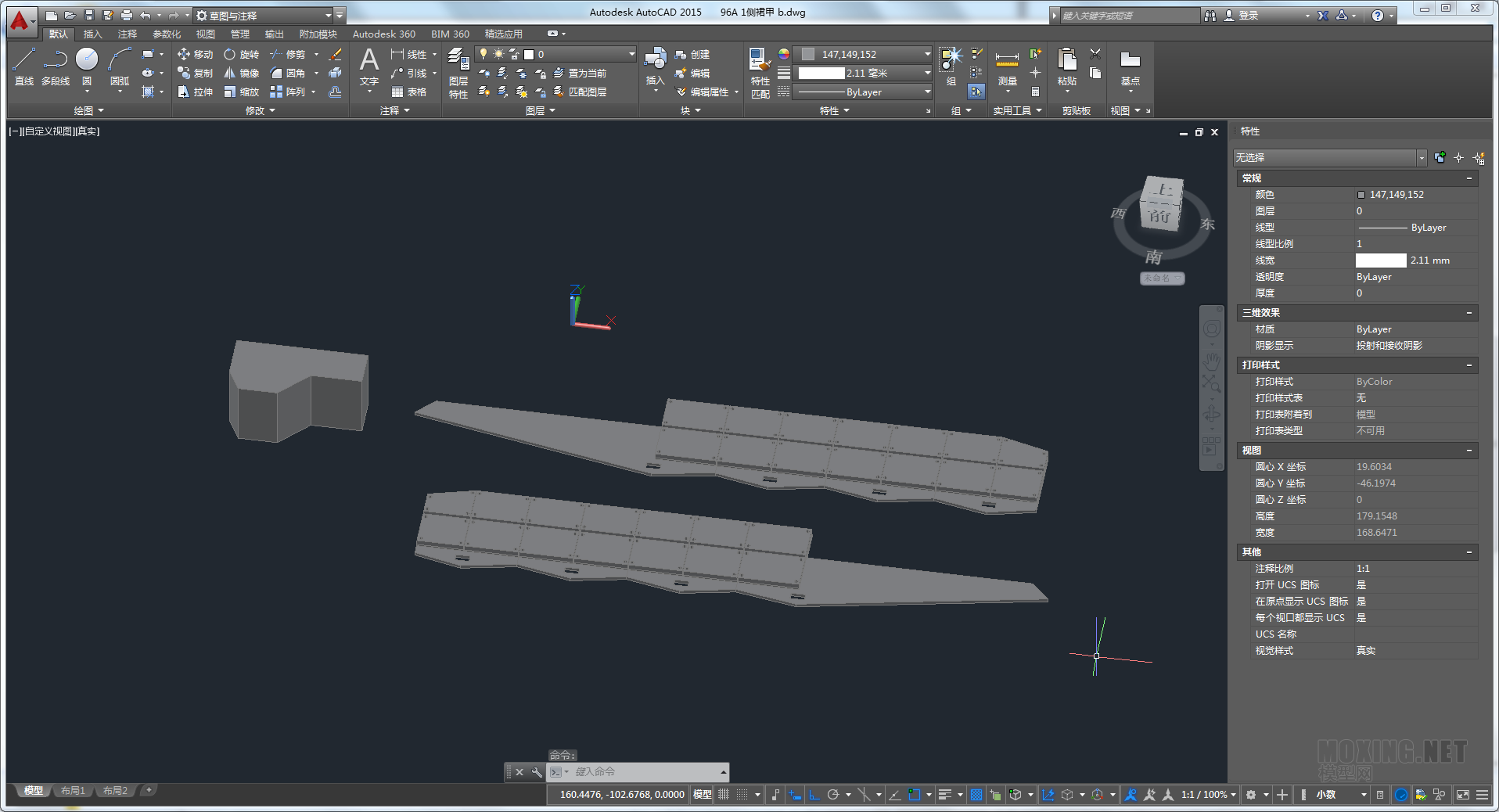Click the calculator icon in 实用工具 panel
1499x812 pixels.
[1035, 92]
